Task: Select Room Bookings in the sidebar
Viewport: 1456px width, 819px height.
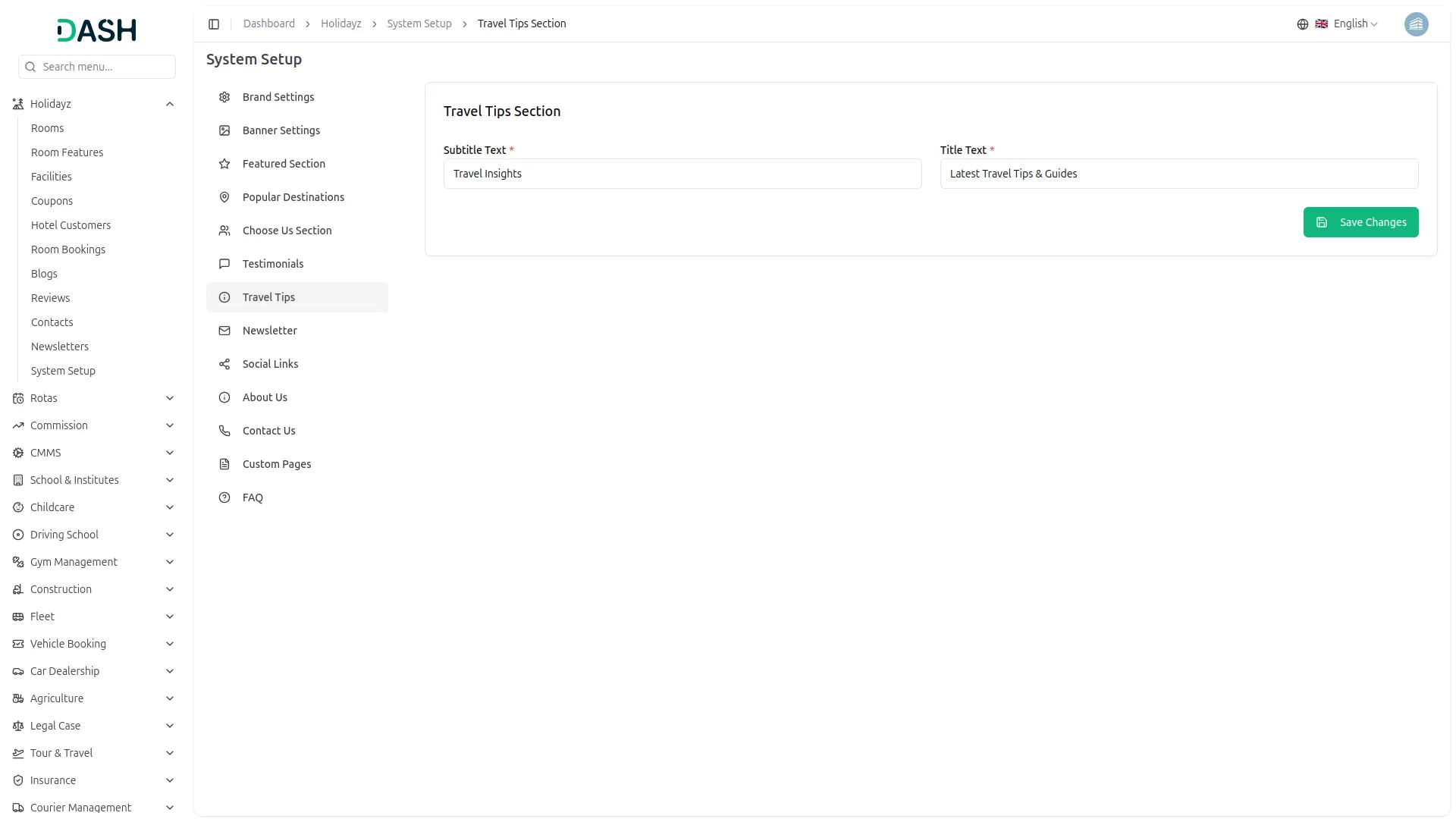Action: [68, 249]
